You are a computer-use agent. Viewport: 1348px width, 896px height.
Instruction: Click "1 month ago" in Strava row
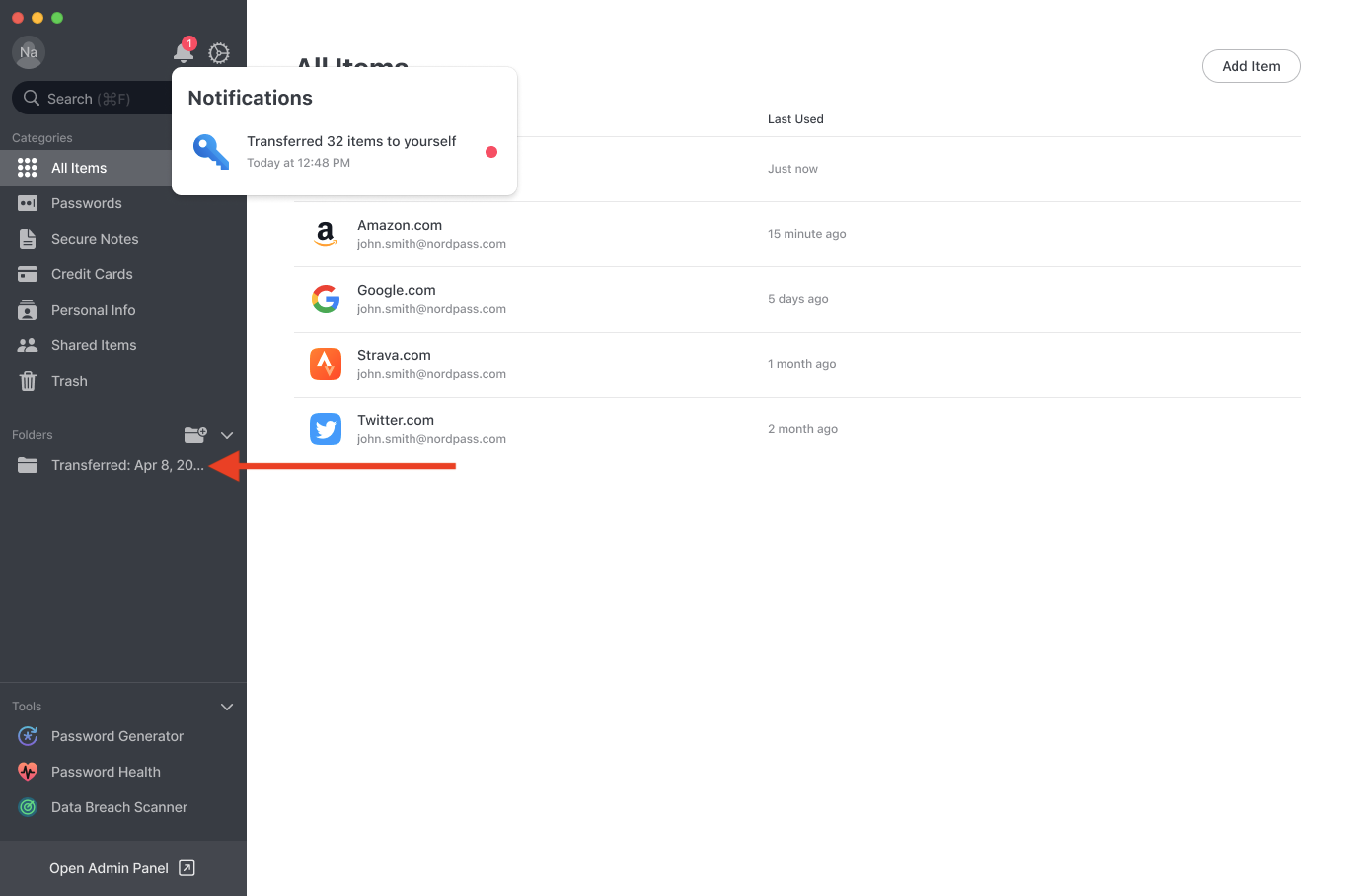pos(802,364)
